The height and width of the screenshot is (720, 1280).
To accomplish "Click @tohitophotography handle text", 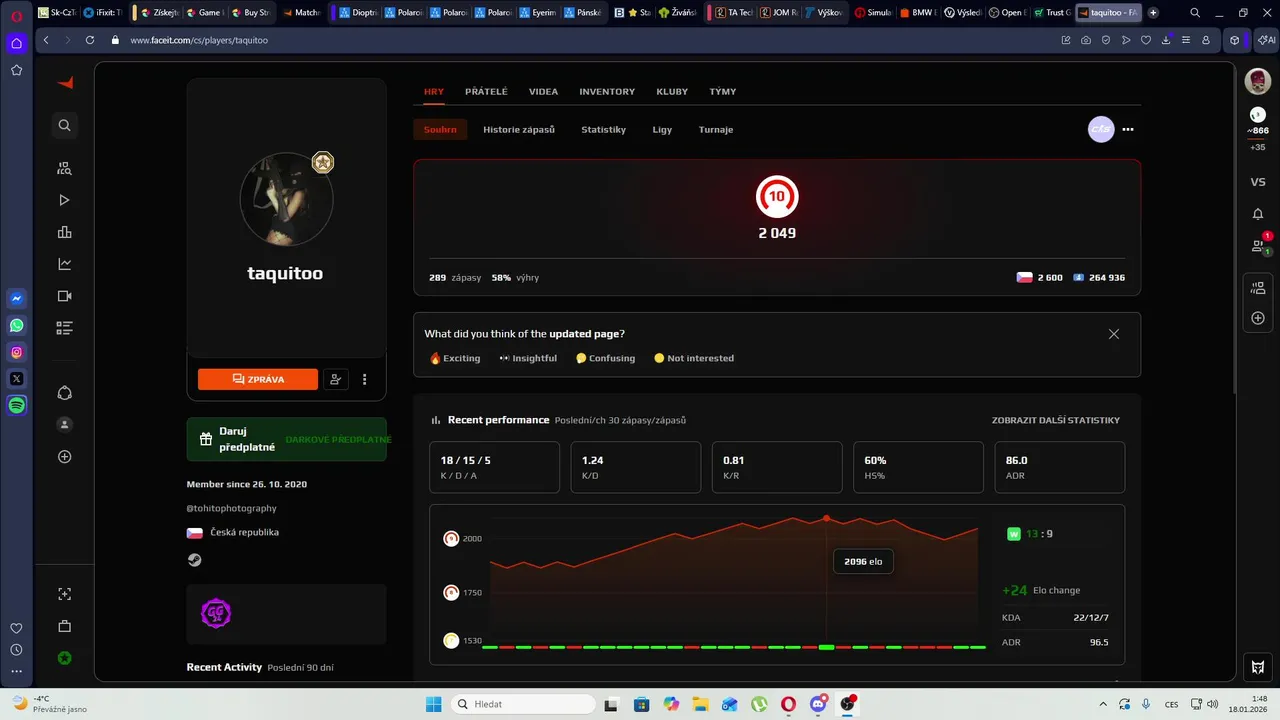I will click(x=232, y=508).
